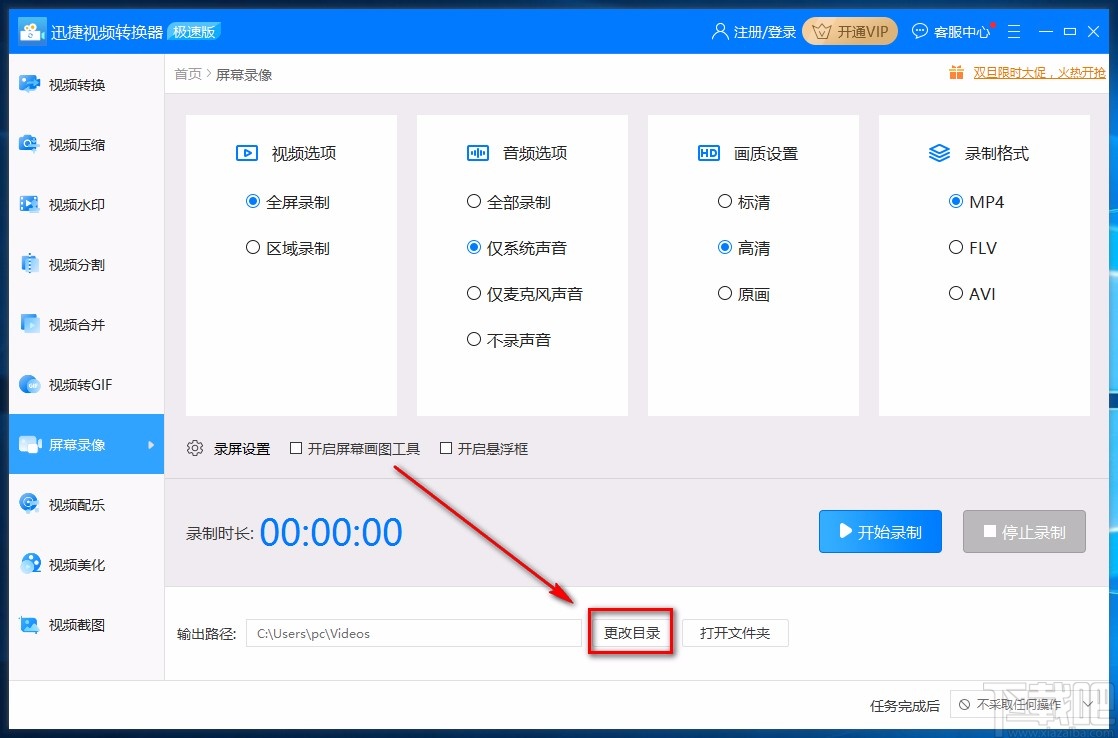Go back to 首页 via the breadcrumb

(x=187, y=73)
